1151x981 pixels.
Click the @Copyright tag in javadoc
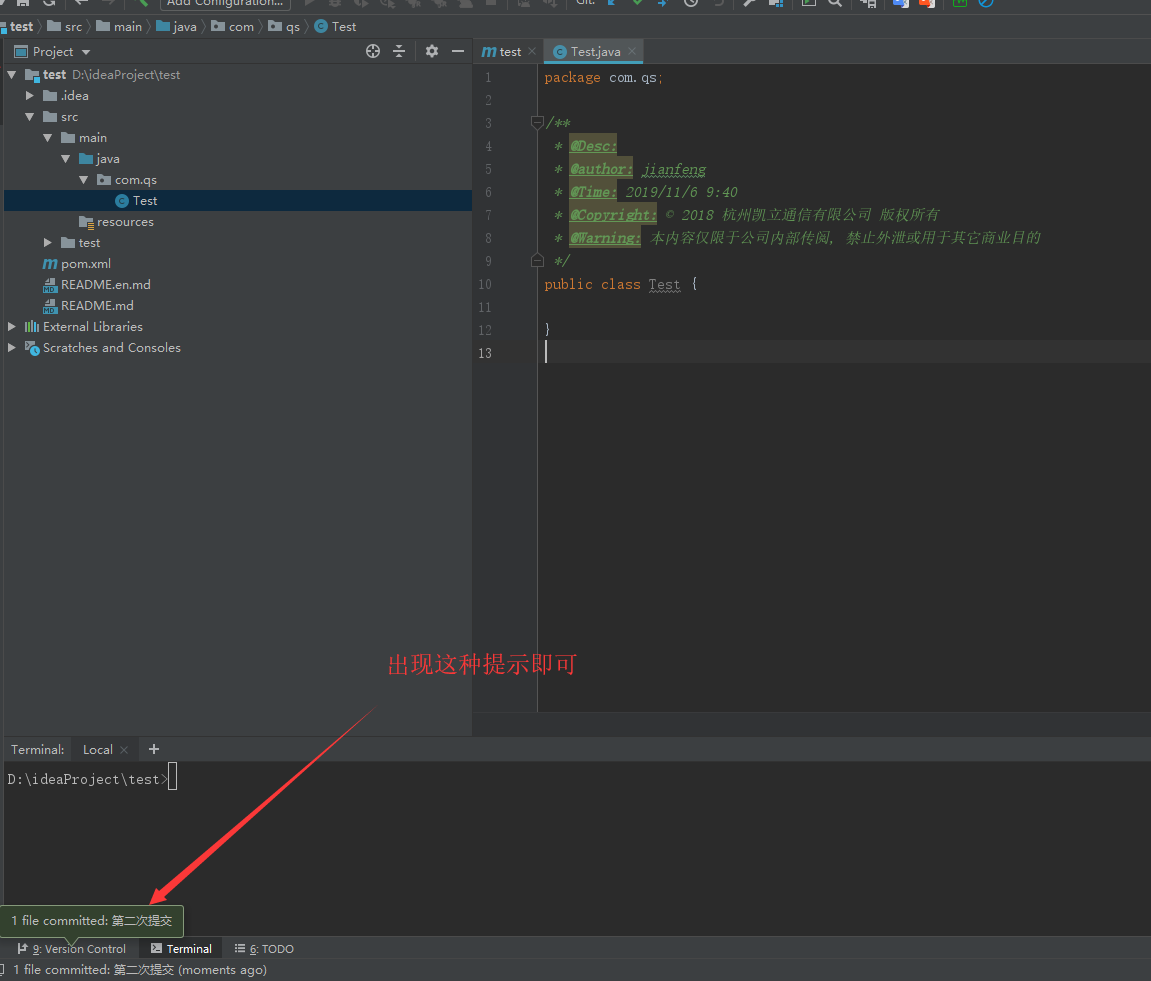(x=613, y=215)
